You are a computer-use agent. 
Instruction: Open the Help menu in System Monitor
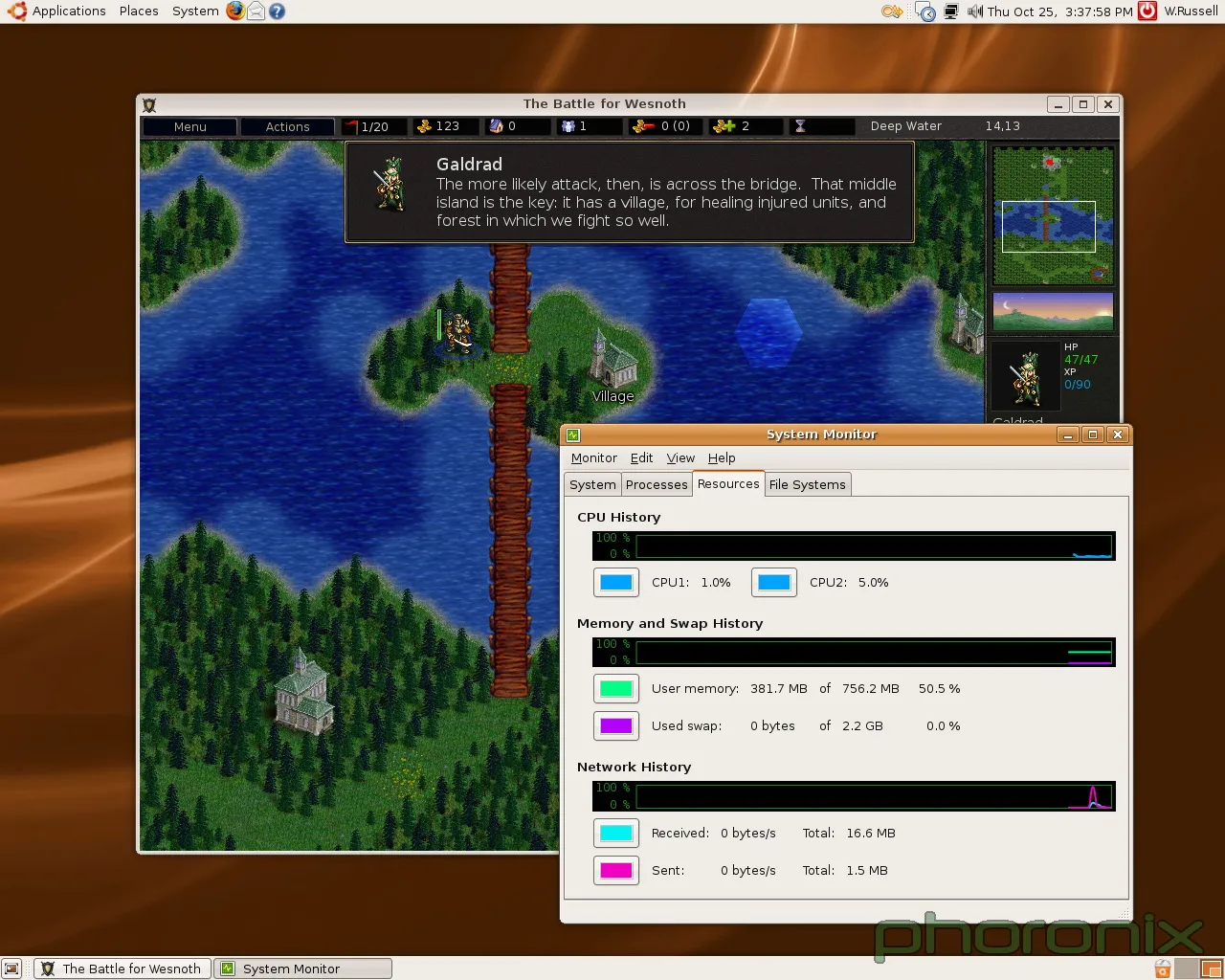tap(722, 458)
